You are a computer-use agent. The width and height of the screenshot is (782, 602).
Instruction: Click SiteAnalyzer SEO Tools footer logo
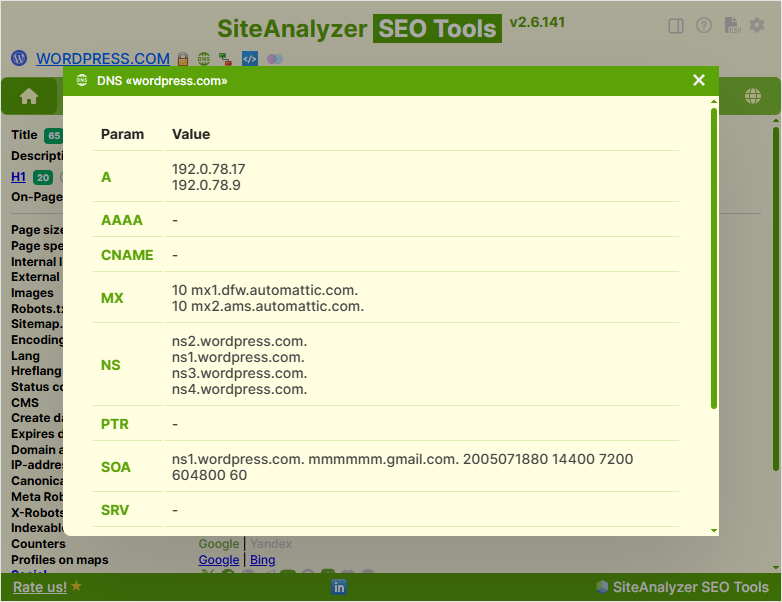pyautogui.click(x=682, y=587)
